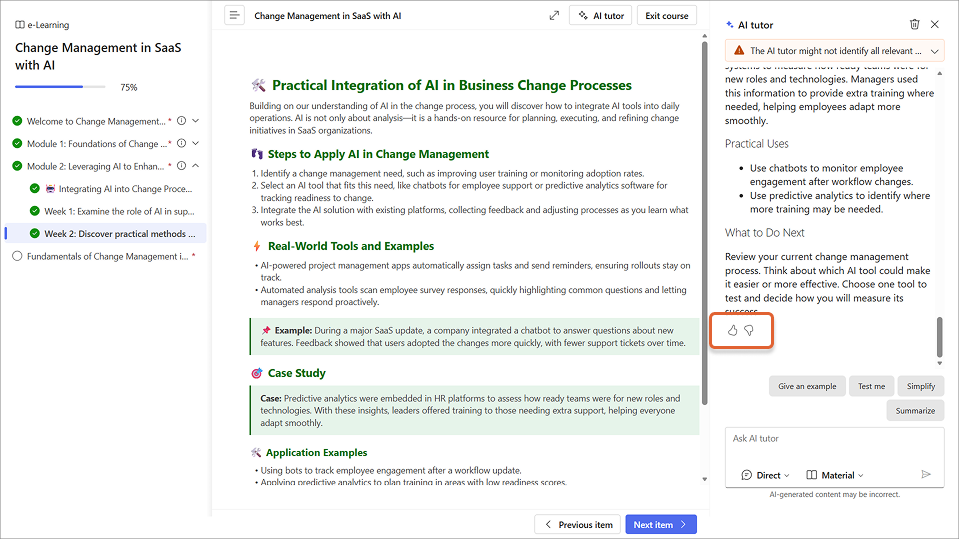Click the AI tutor sparkle icon in panel header
This screenshot has height=539, width=959.
coord(730,25)
